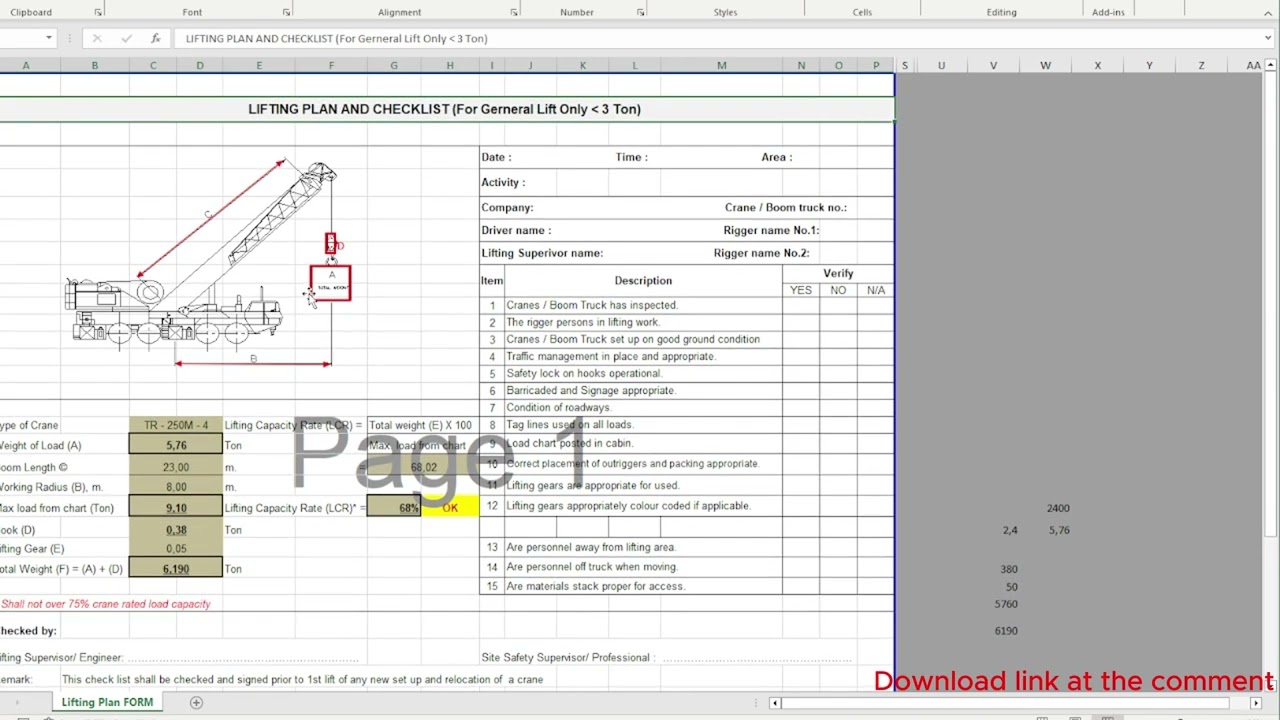The height and width of the screenshot is (720, 1280).
Task: Select the yellow OK result cell
Action: pyautogui.click(x=450, y=508)
